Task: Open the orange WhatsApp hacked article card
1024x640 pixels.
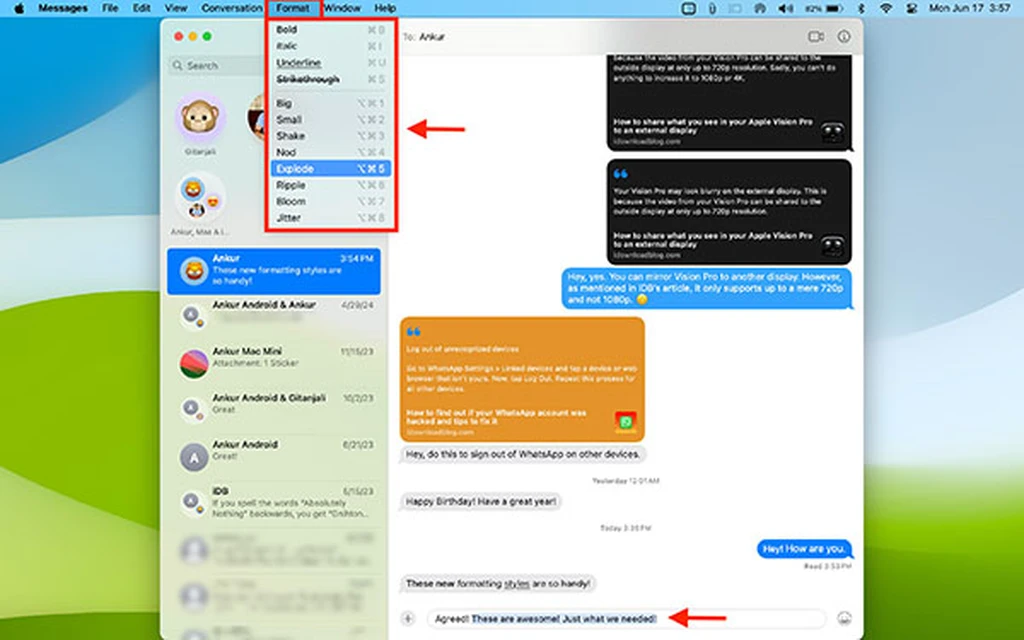Action: pyautogui.click(x=522, y=379)
